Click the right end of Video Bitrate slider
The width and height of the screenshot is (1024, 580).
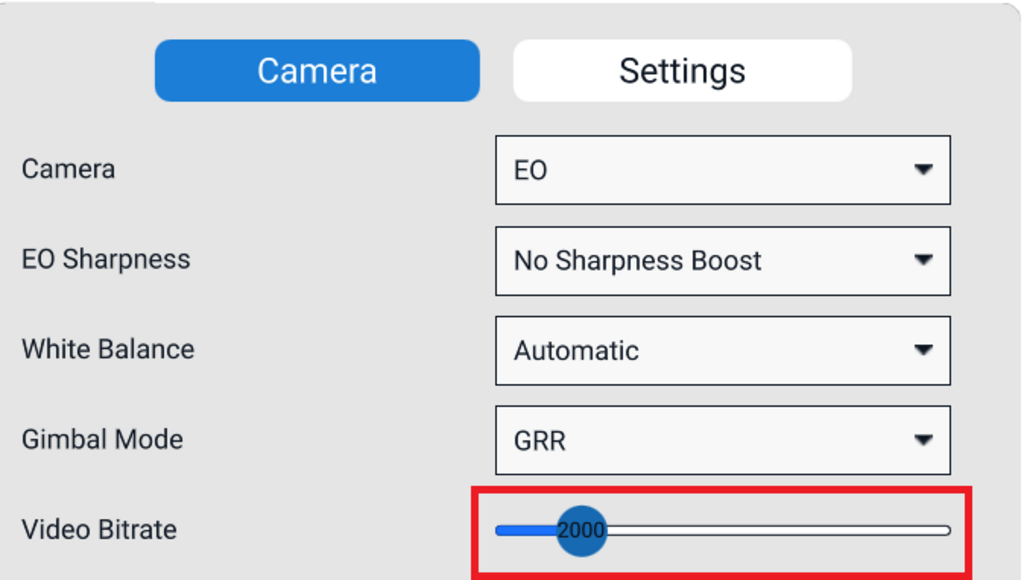(945, 530)
